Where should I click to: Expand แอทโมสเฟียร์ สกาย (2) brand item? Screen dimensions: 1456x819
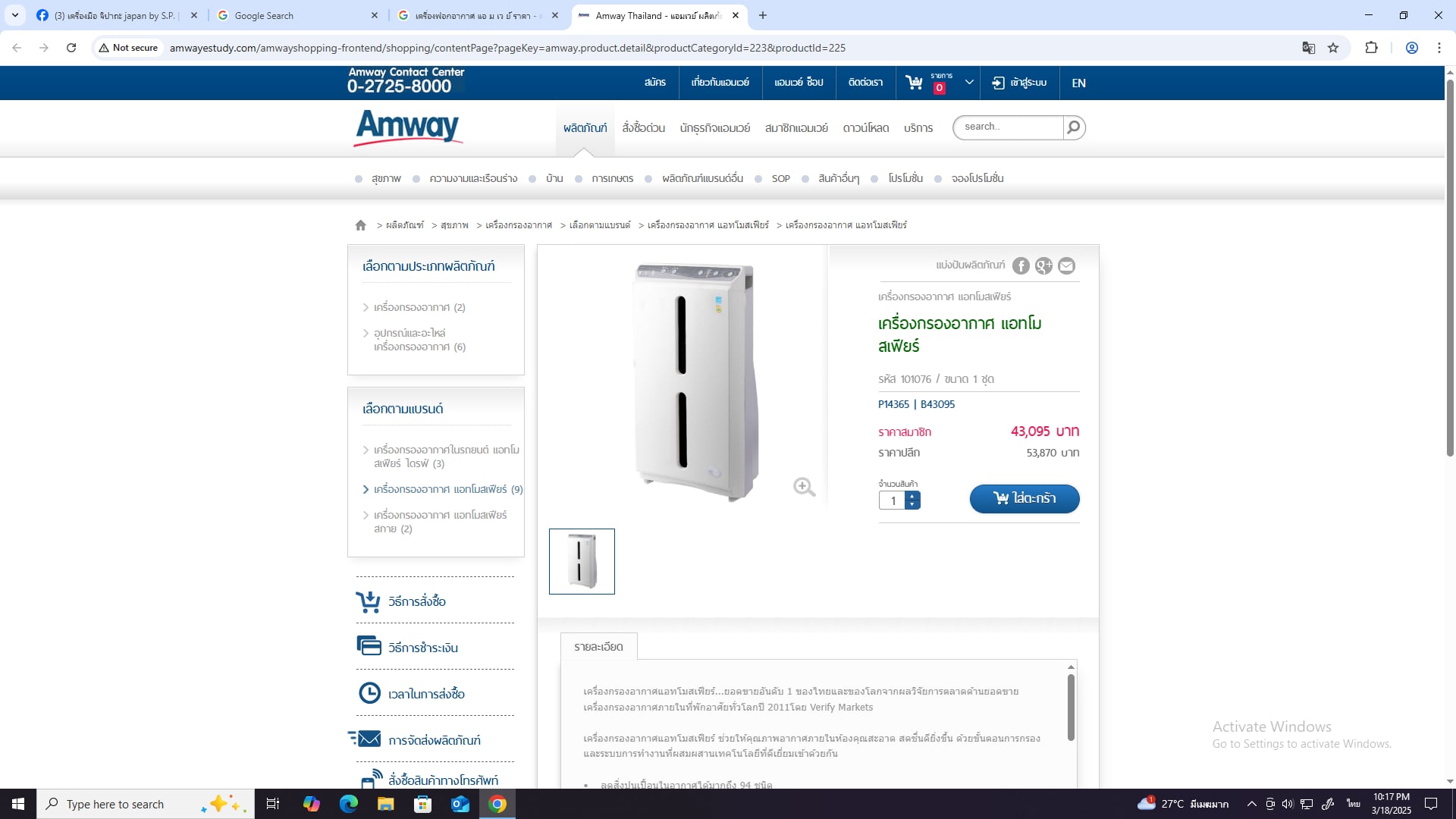(x=440, y=522)
